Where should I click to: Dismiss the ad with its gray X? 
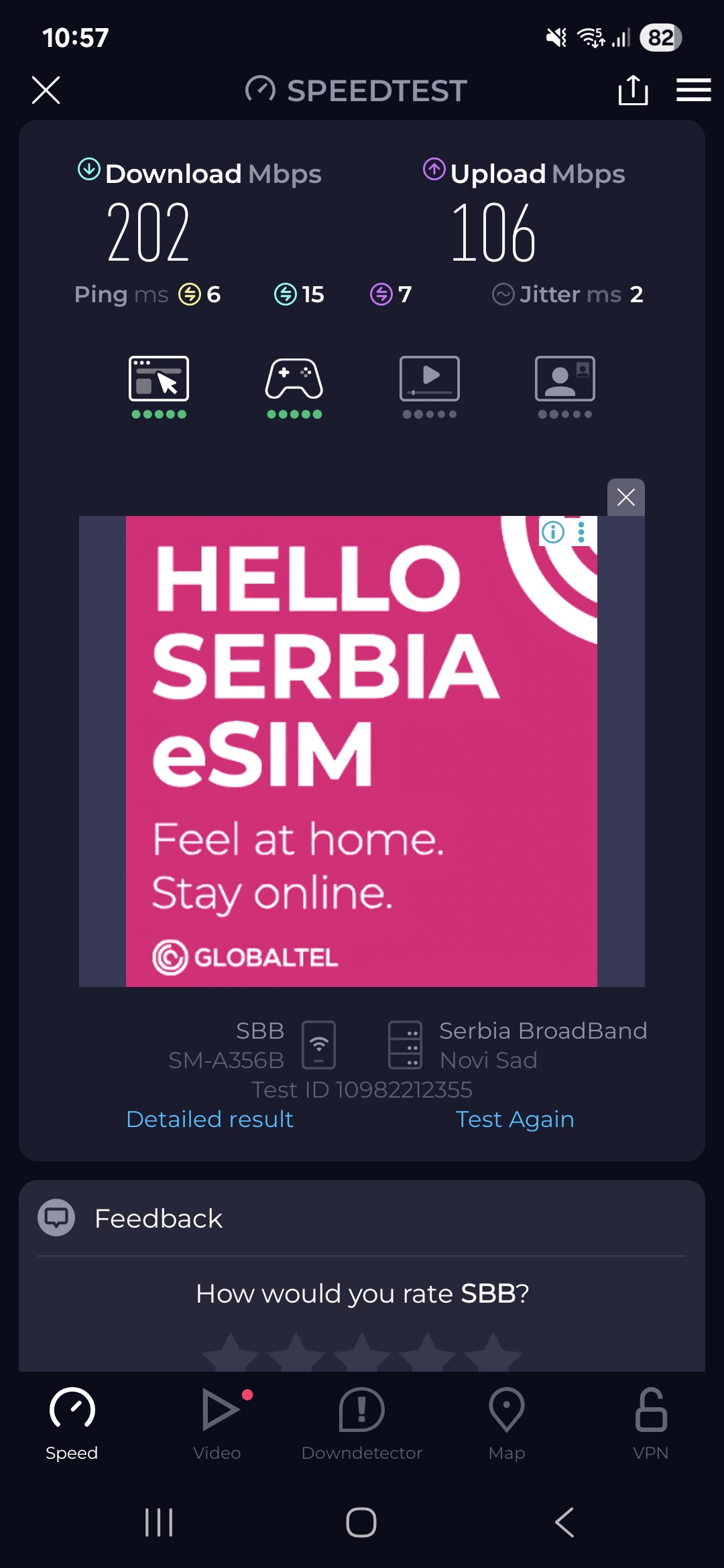pyautogui.click(x=626, y=497)
